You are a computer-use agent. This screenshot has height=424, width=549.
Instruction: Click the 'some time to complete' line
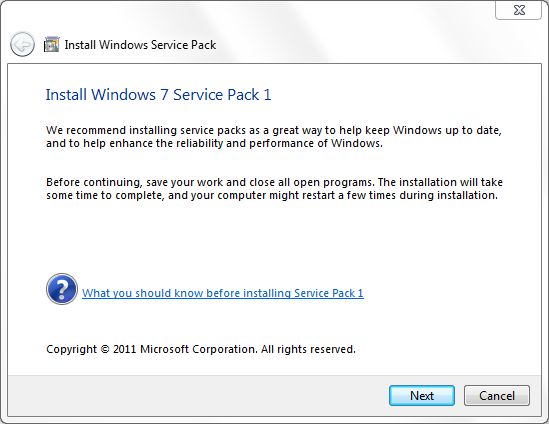click(x=272, y=195)
